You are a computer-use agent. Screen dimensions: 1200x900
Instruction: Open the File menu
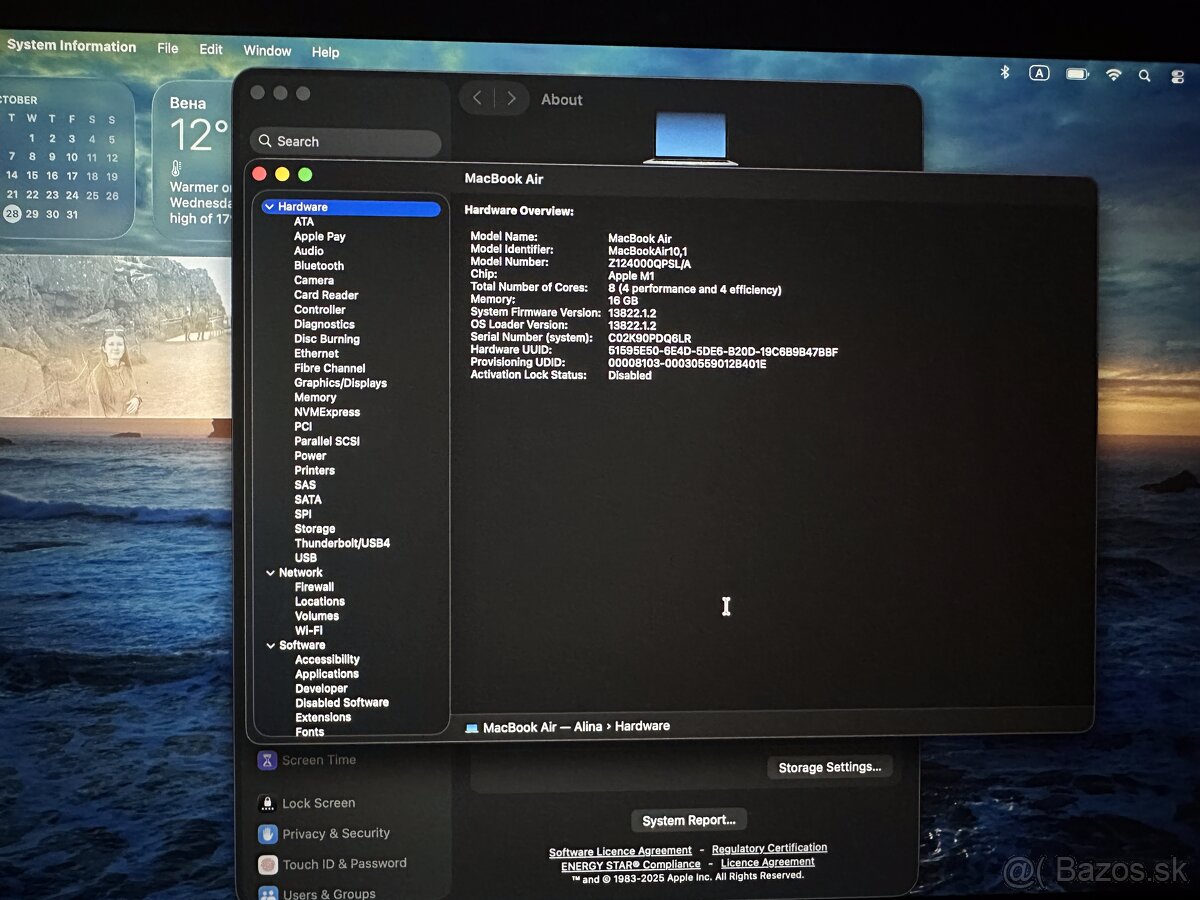[168, 48]
